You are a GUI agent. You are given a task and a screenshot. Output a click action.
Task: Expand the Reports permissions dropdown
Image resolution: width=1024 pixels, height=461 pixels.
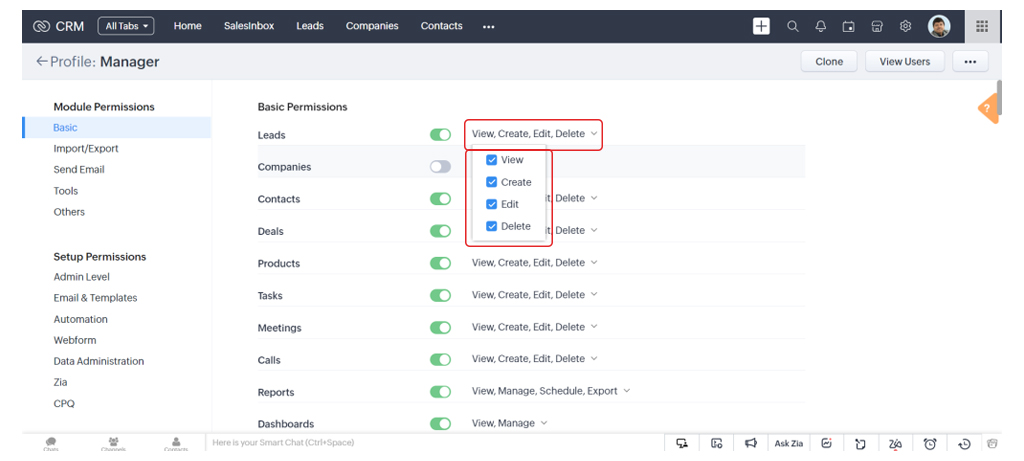point(626,391)
